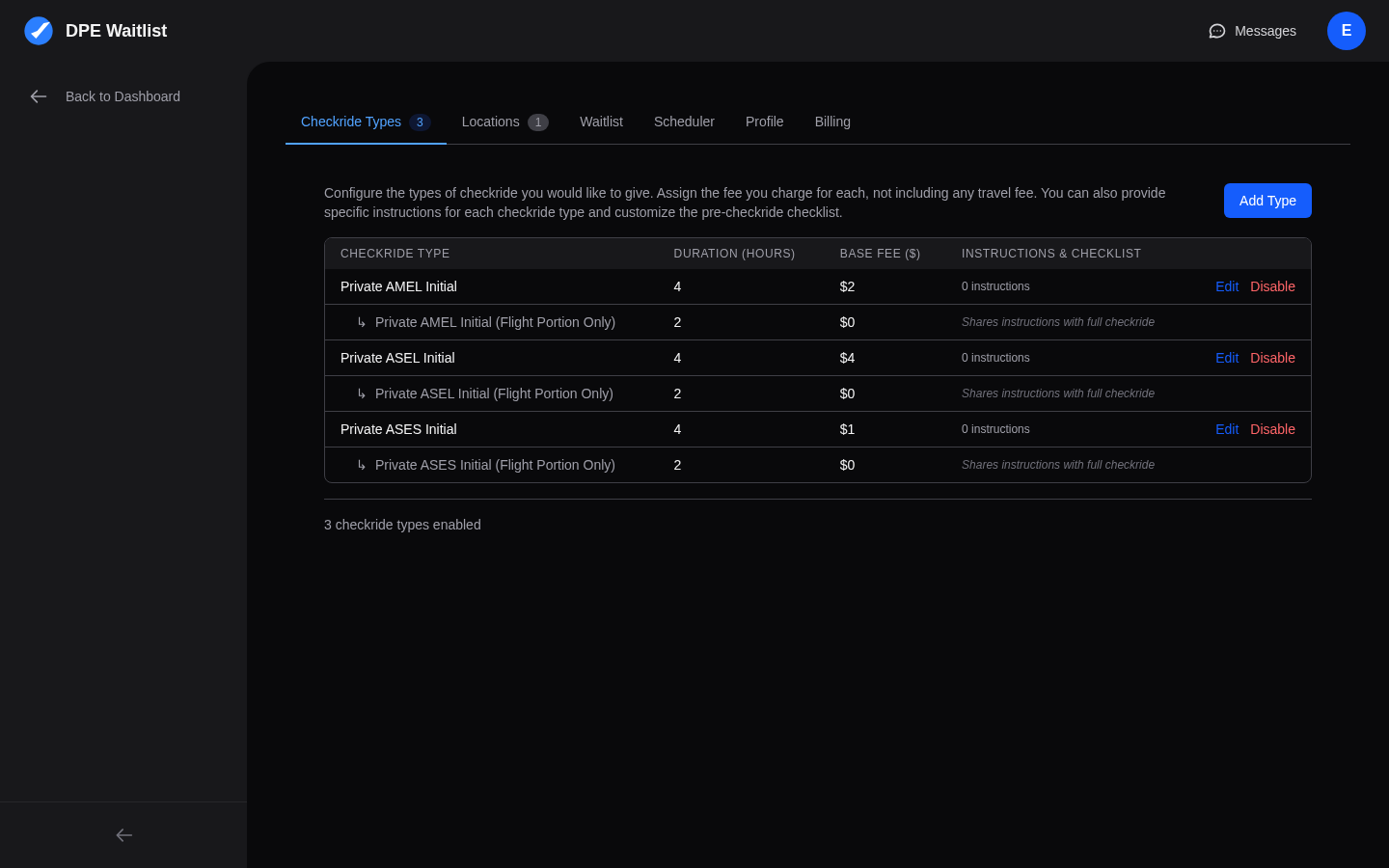Select the Checkride Types tab
The height and width of the screenshot is (868, 1389).
tap(351, 122)
